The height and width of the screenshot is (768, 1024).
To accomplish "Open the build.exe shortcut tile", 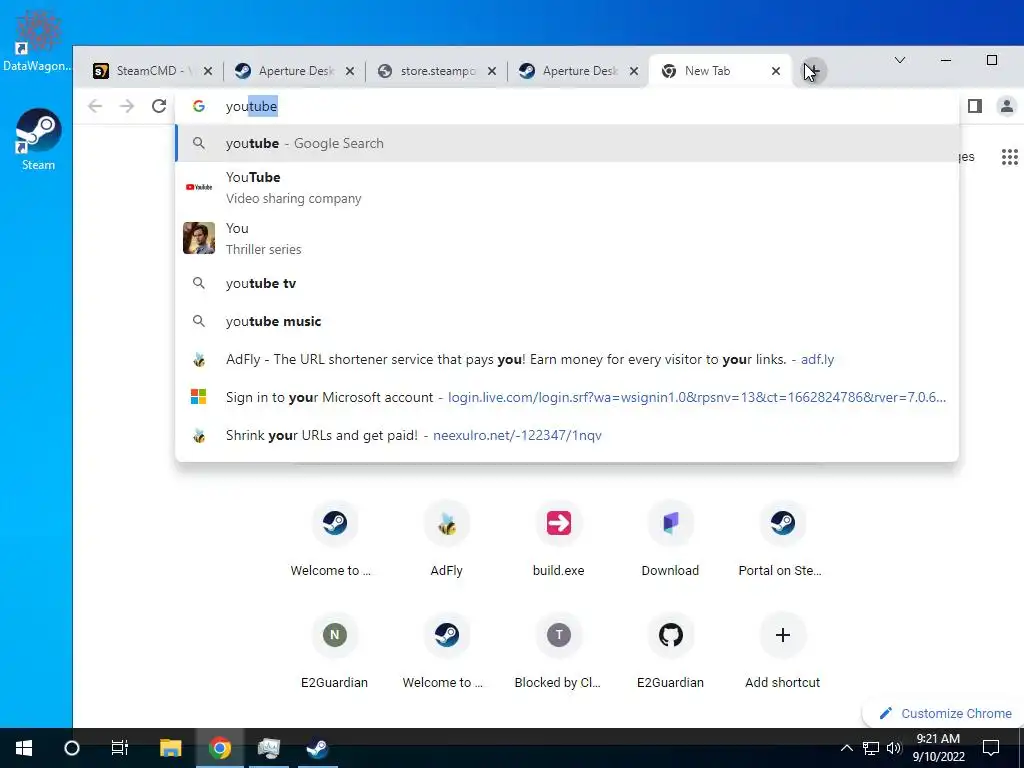I will click(558, 539).
